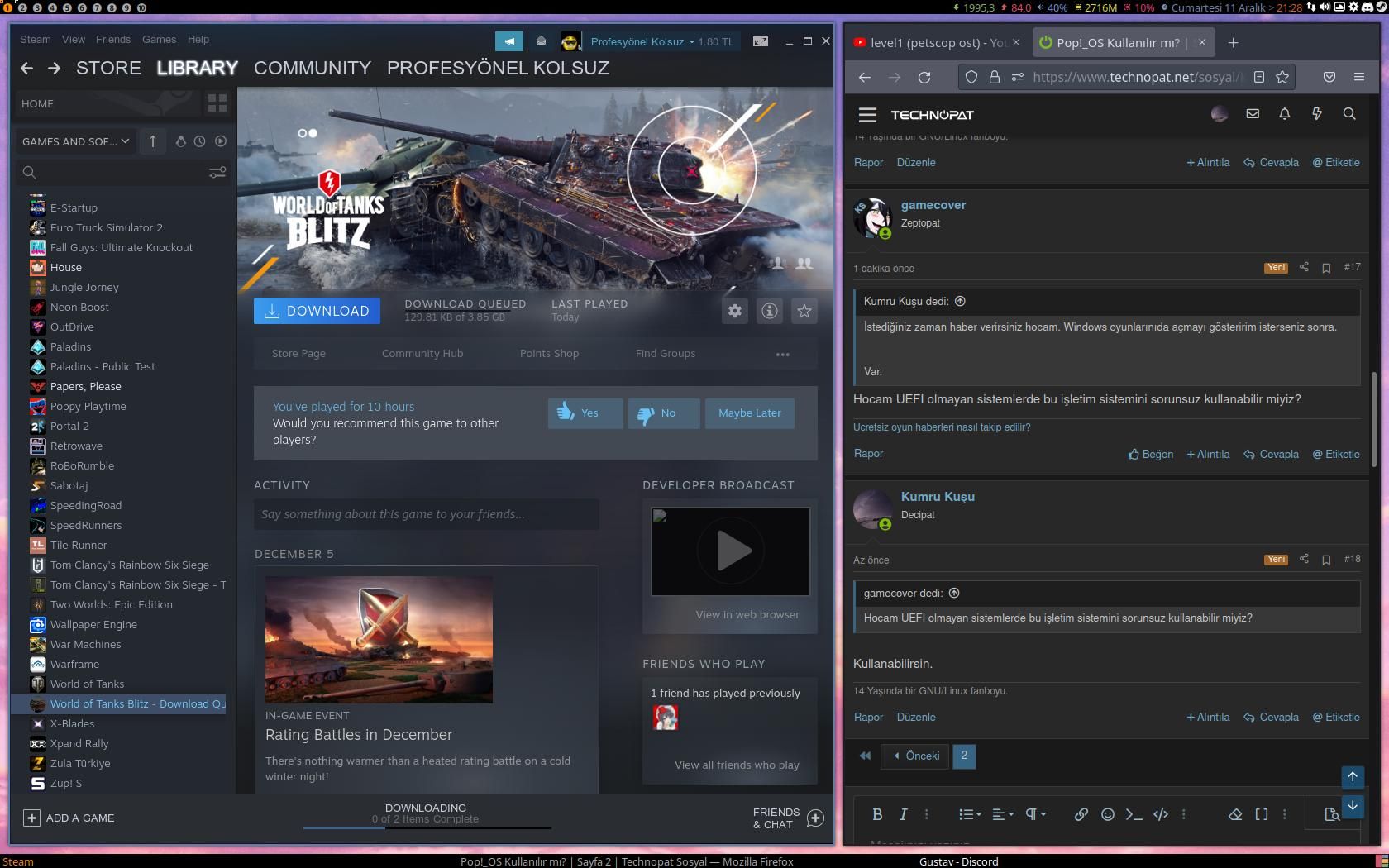The width and height of the screenshot is (1389, 868).
Task: Click Maybe Later on recommendation prompt
Action: point(750,413)
